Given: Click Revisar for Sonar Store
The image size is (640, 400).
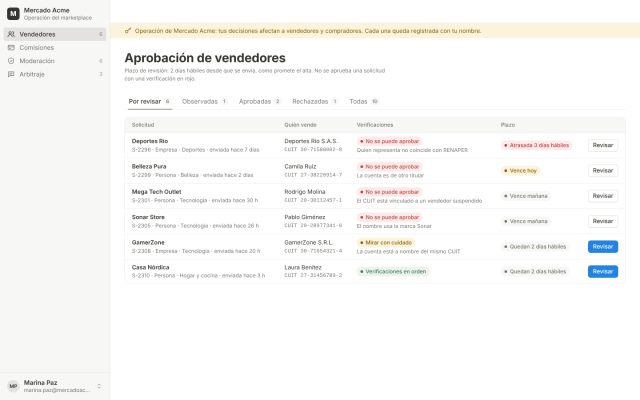Looking at the screenshot, I should [603, 221].
